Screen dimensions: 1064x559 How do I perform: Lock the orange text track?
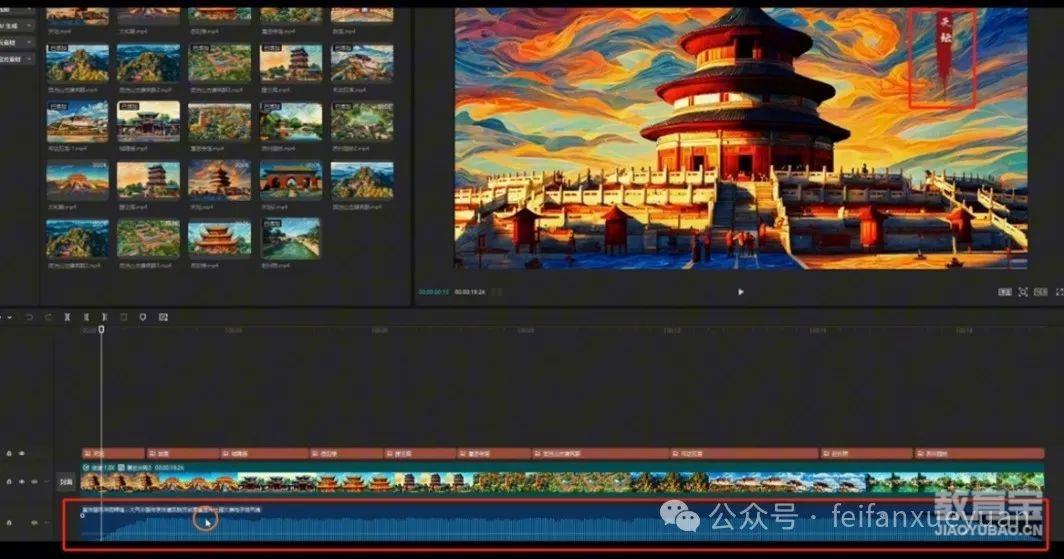tap(9, 453)
